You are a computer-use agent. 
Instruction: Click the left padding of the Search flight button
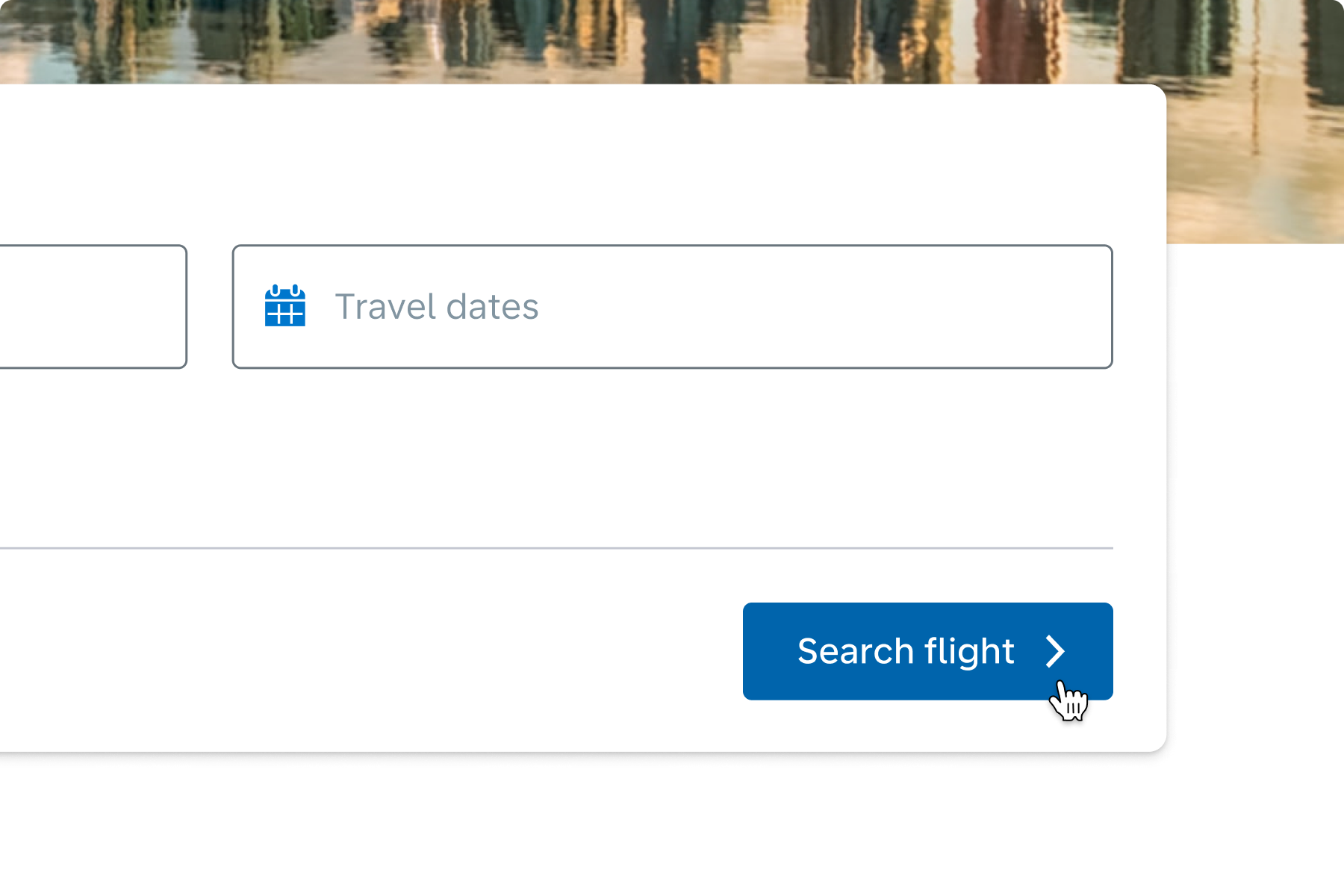click(x=769, y=651)
